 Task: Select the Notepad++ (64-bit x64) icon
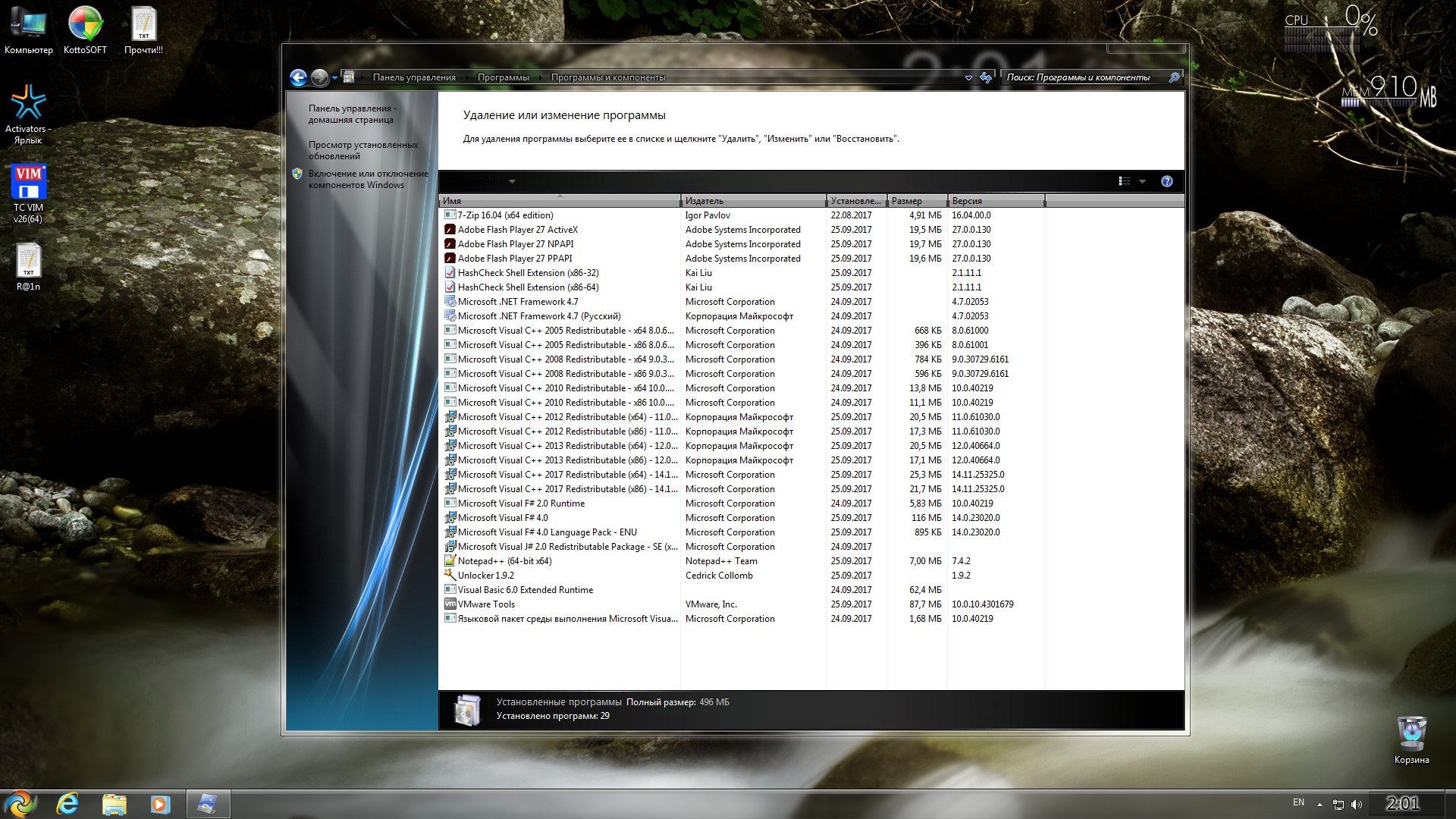pyautogui.click(x=450, y=561)
